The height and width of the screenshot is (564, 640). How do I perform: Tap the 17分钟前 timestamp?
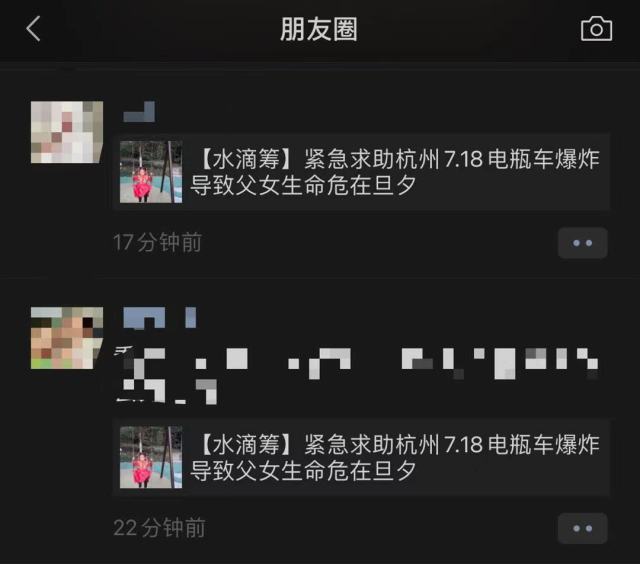[158, 242]
